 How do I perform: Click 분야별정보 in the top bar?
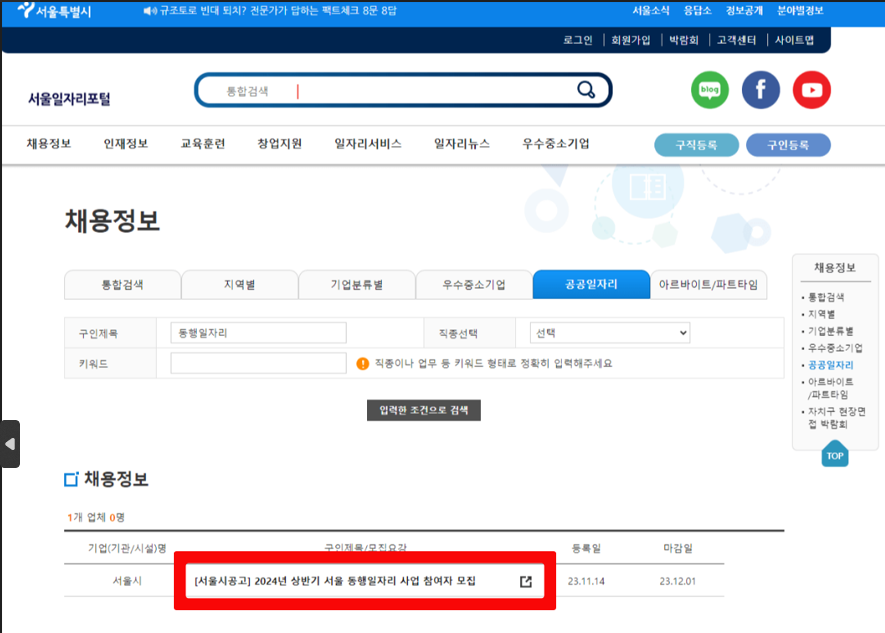tap(800, 11)
